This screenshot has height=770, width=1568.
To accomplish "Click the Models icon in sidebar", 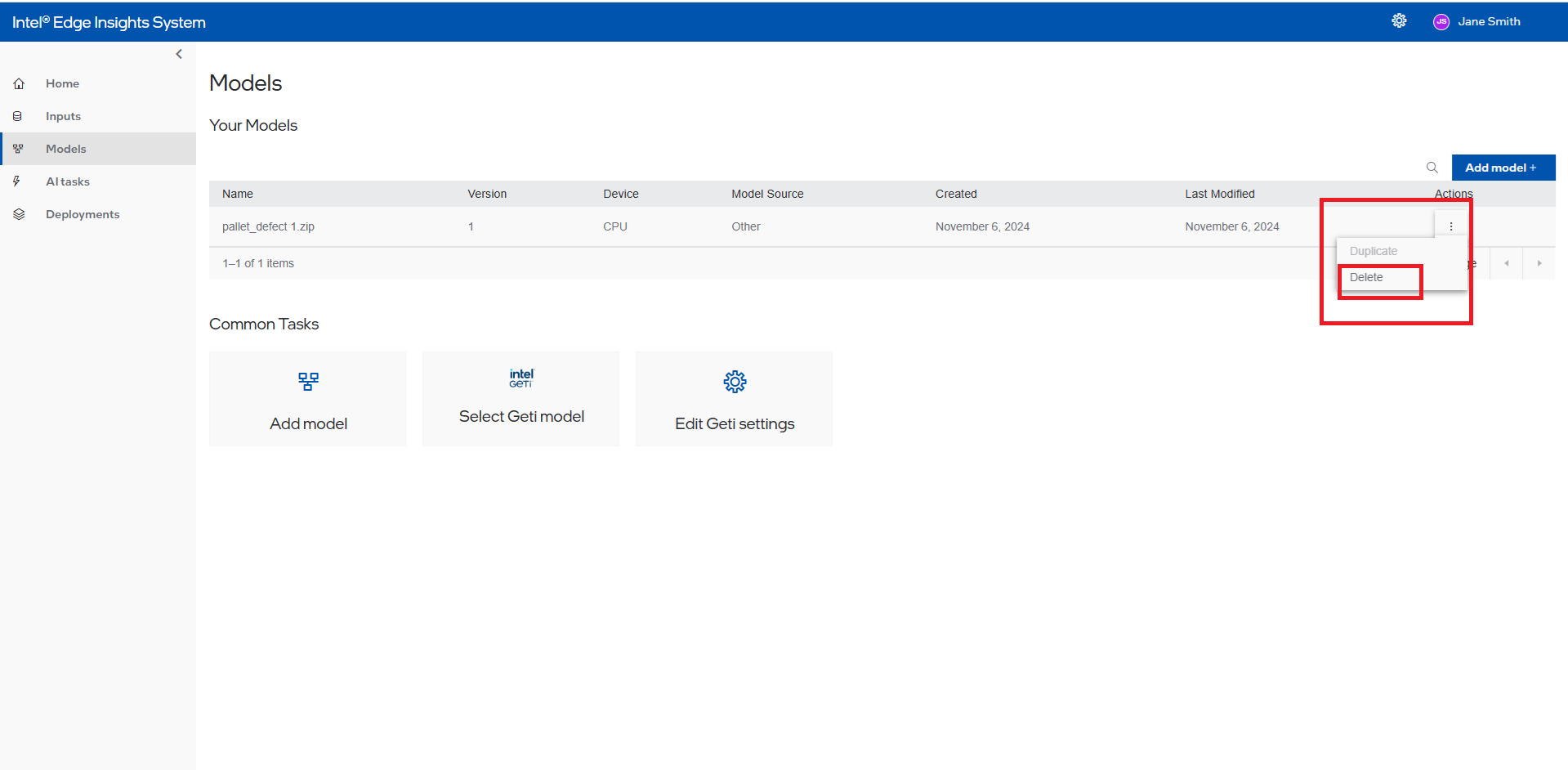I will (18, 149).
